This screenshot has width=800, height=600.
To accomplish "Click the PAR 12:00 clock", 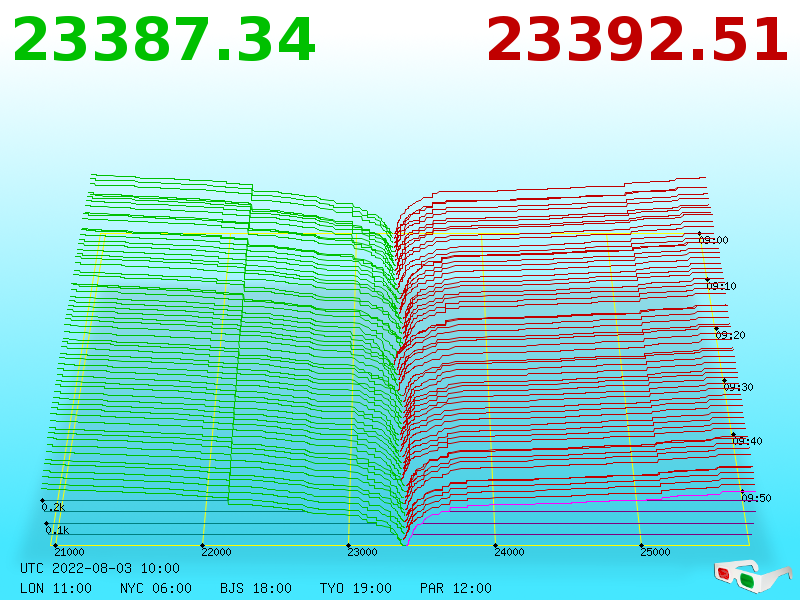I will pos(456,588).
